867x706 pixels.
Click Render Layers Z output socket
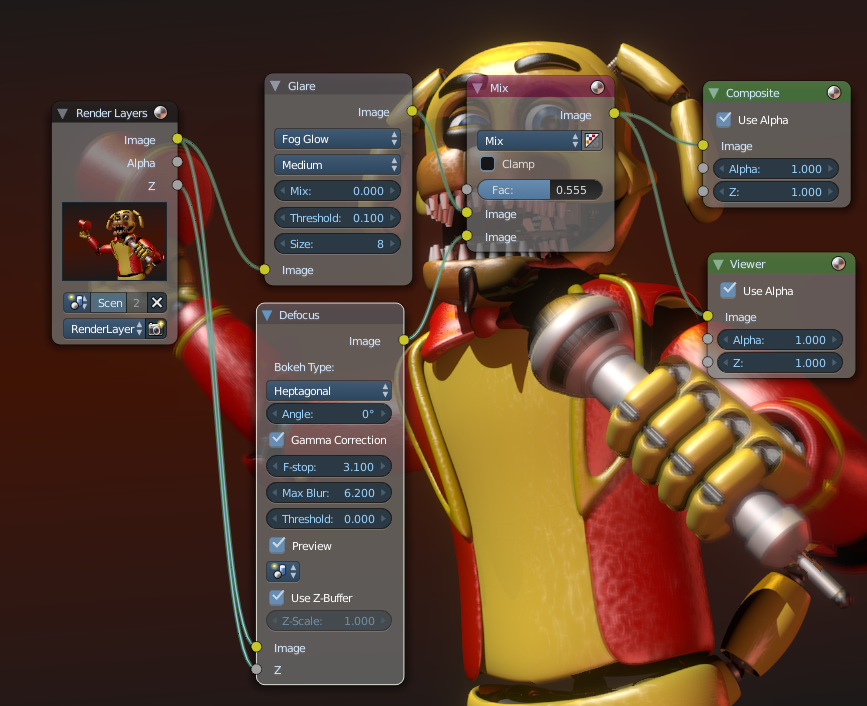pyautogui.click(x=177, y=185)
